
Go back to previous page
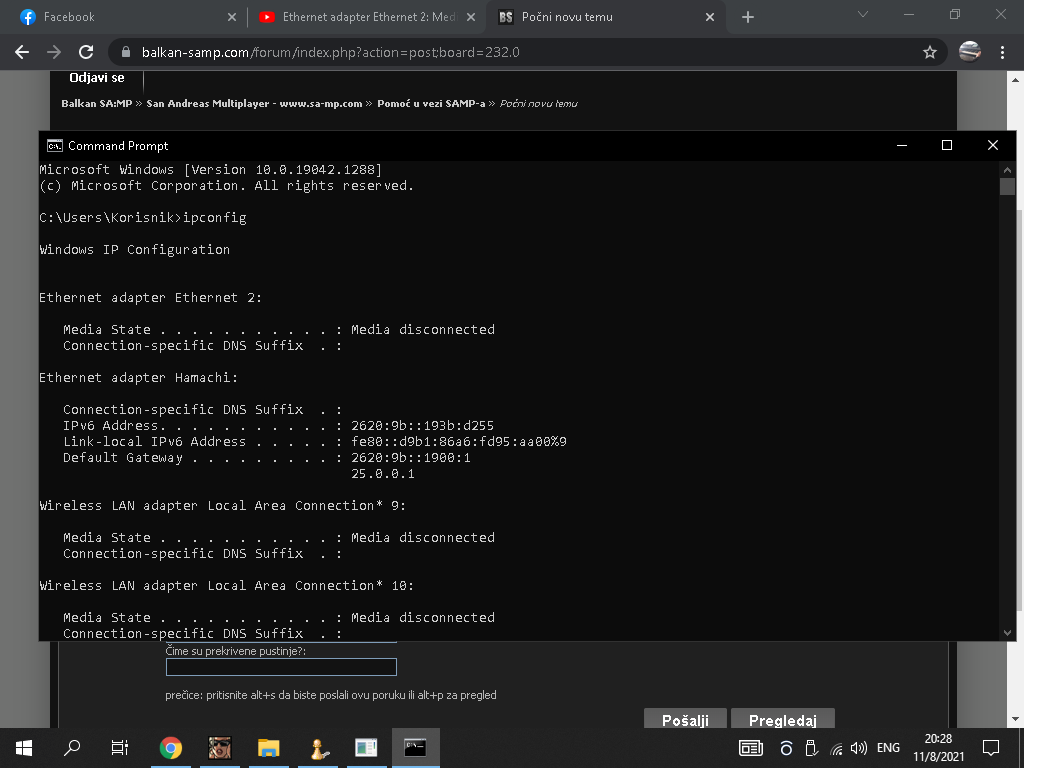click(x=22, y=52)
